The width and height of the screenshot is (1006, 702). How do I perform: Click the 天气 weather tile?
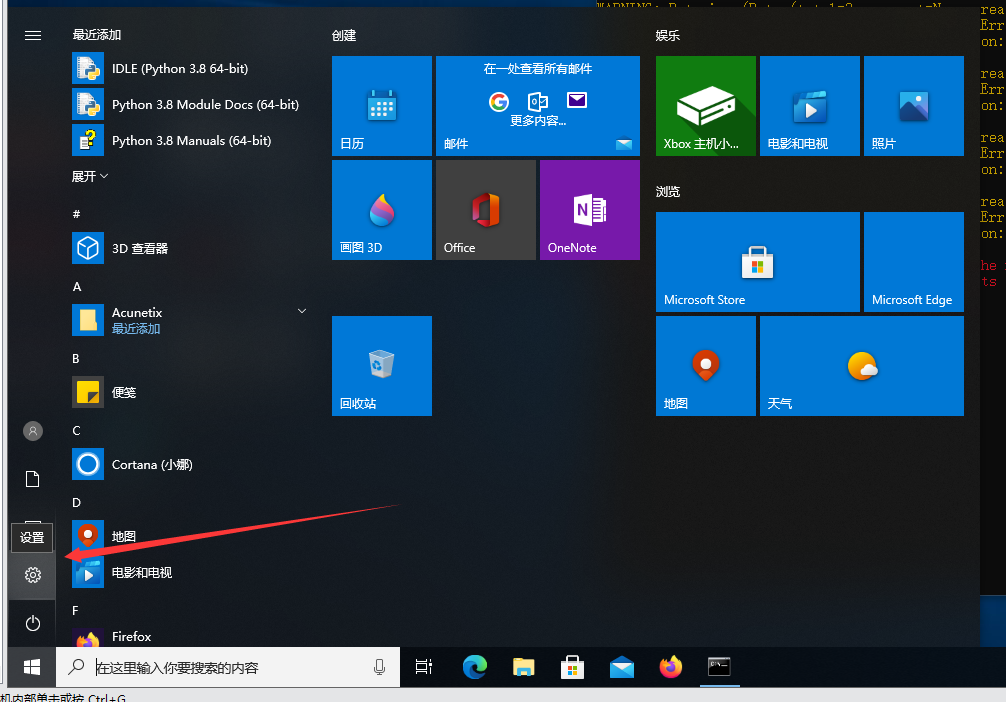[x=861, y=366]
